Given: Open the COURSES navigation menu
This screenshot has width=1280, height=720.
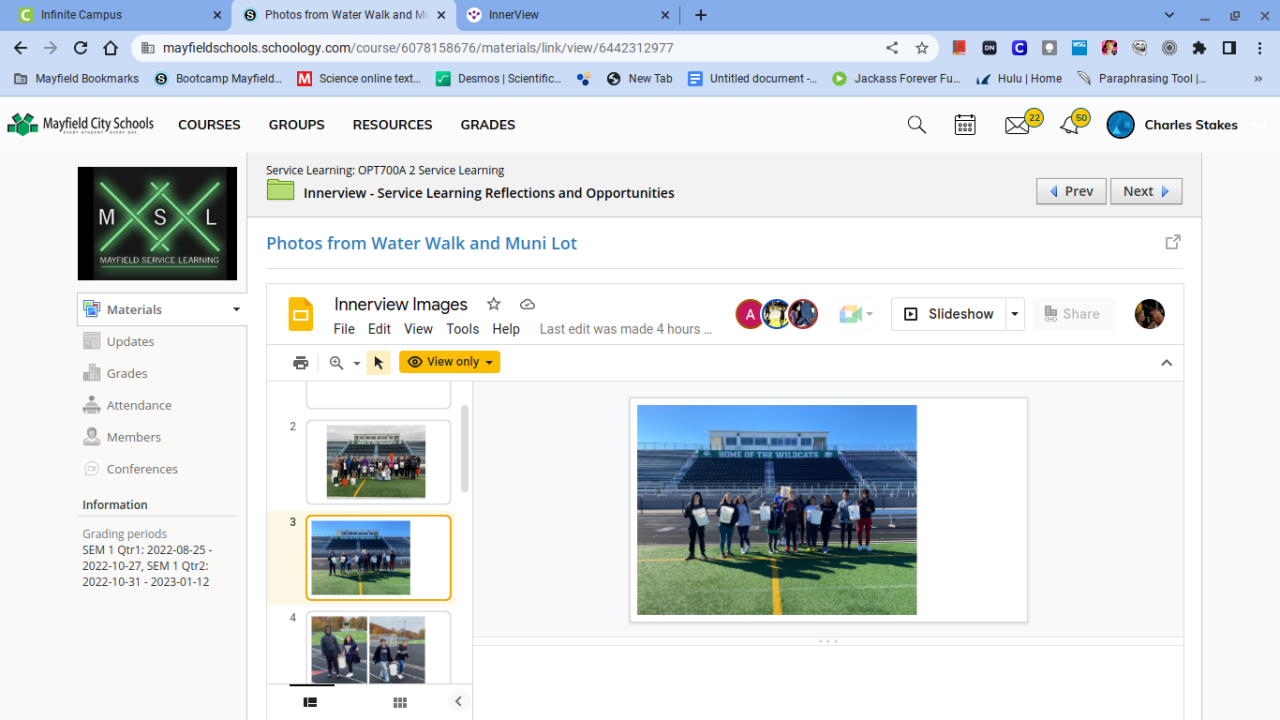Looking at the screenshot, I should (x=209, y=125).
